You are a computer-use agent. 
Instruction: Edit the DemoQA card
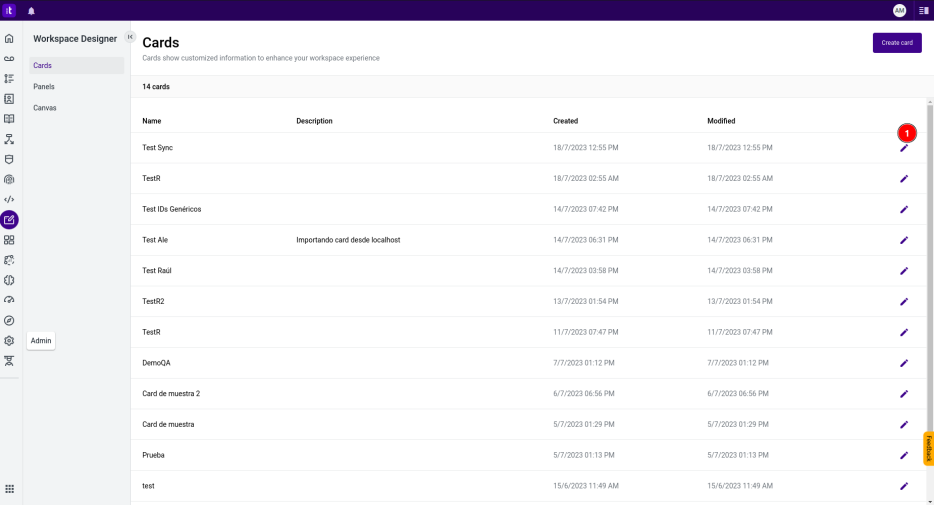904,363
